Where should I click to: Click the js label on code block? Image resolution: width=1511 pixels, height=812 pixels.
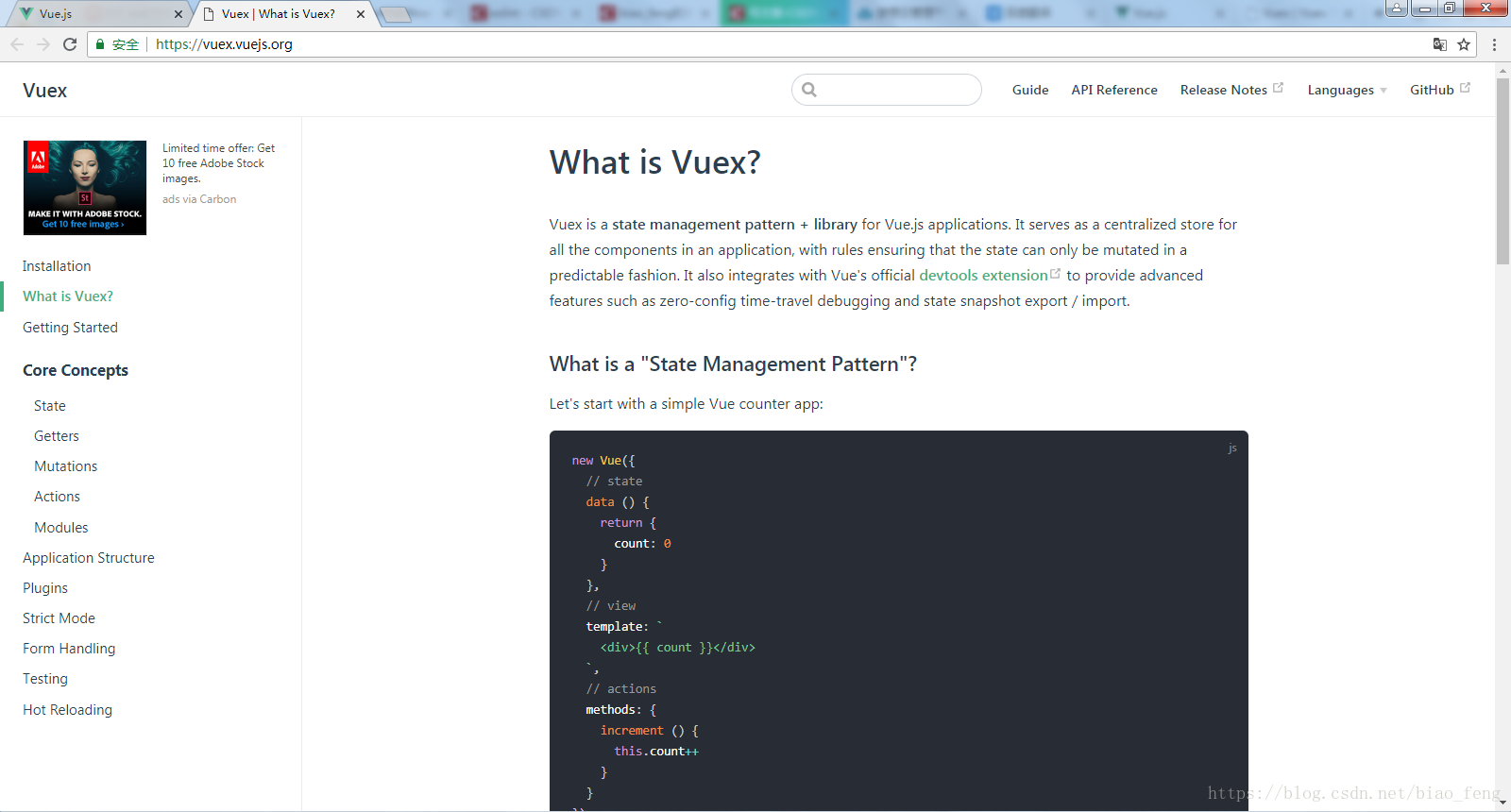click(x=1232, y=448)
